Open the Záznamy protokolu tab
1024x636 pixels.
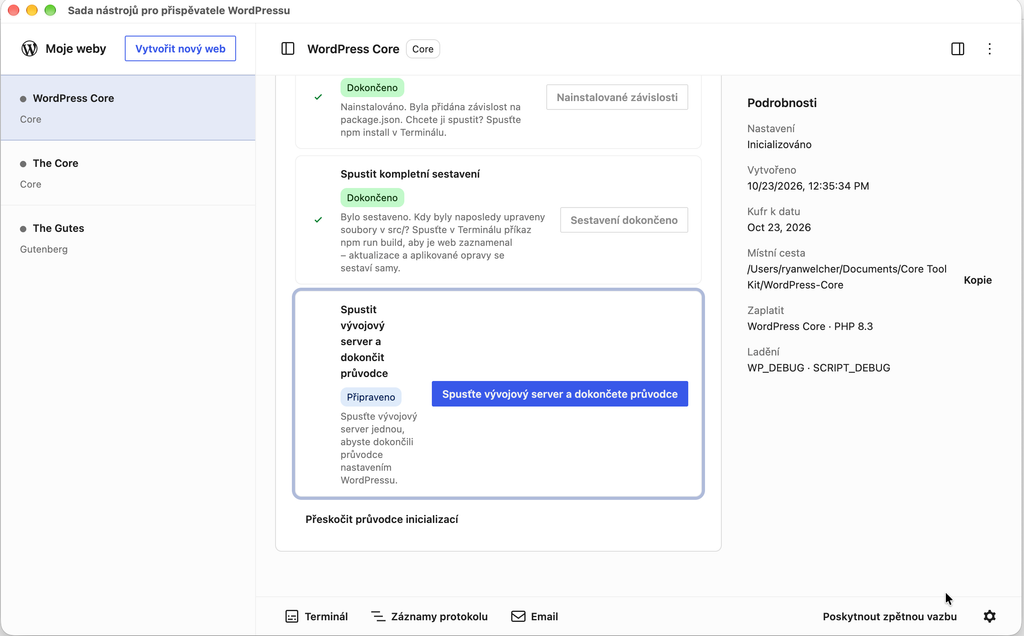coord(430,616)
